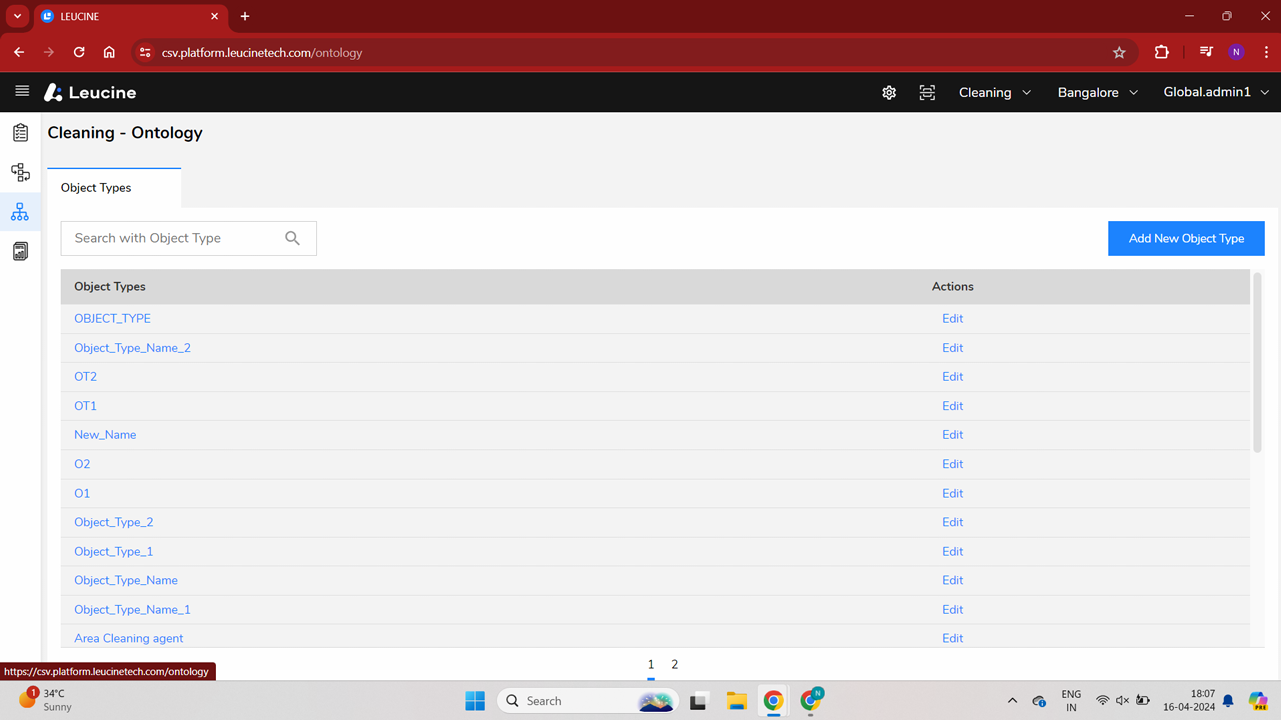Select the ontology icon in sidebar

[20, 212]
